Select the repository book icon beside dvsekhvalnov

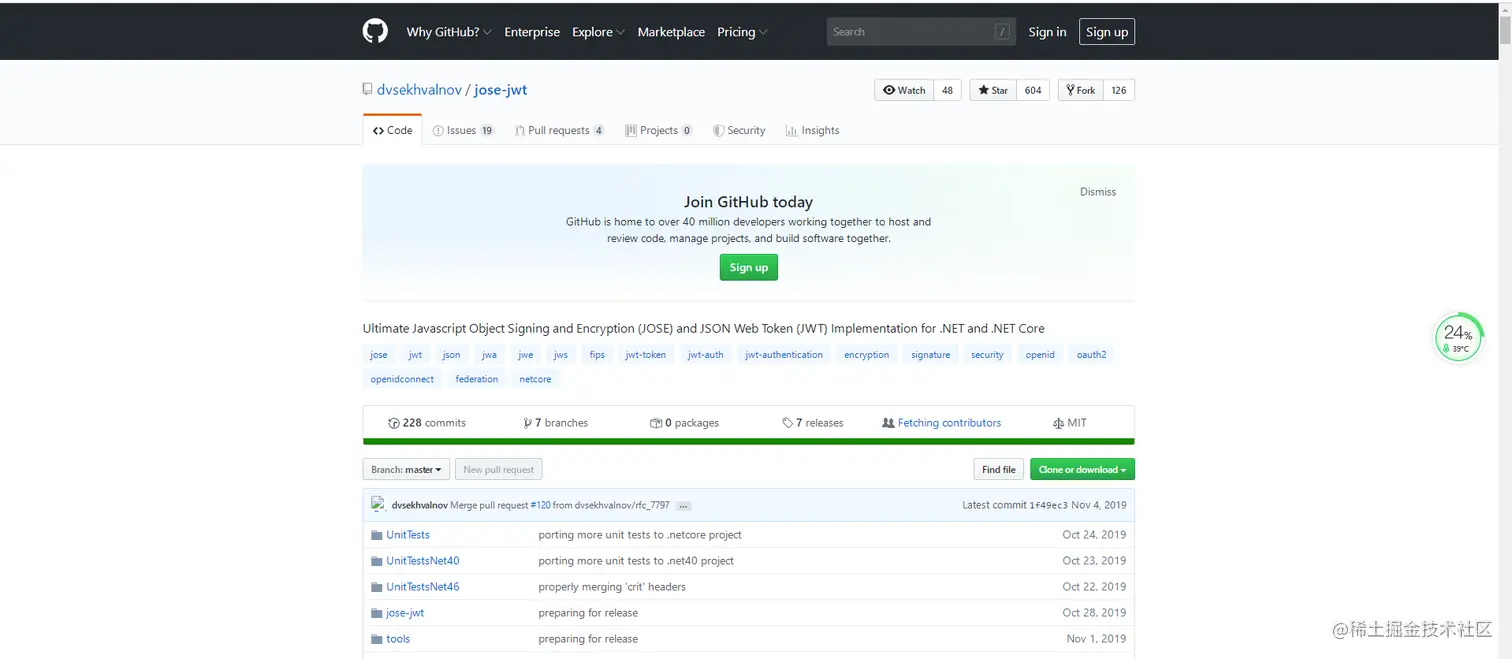(x=367, y=89)
